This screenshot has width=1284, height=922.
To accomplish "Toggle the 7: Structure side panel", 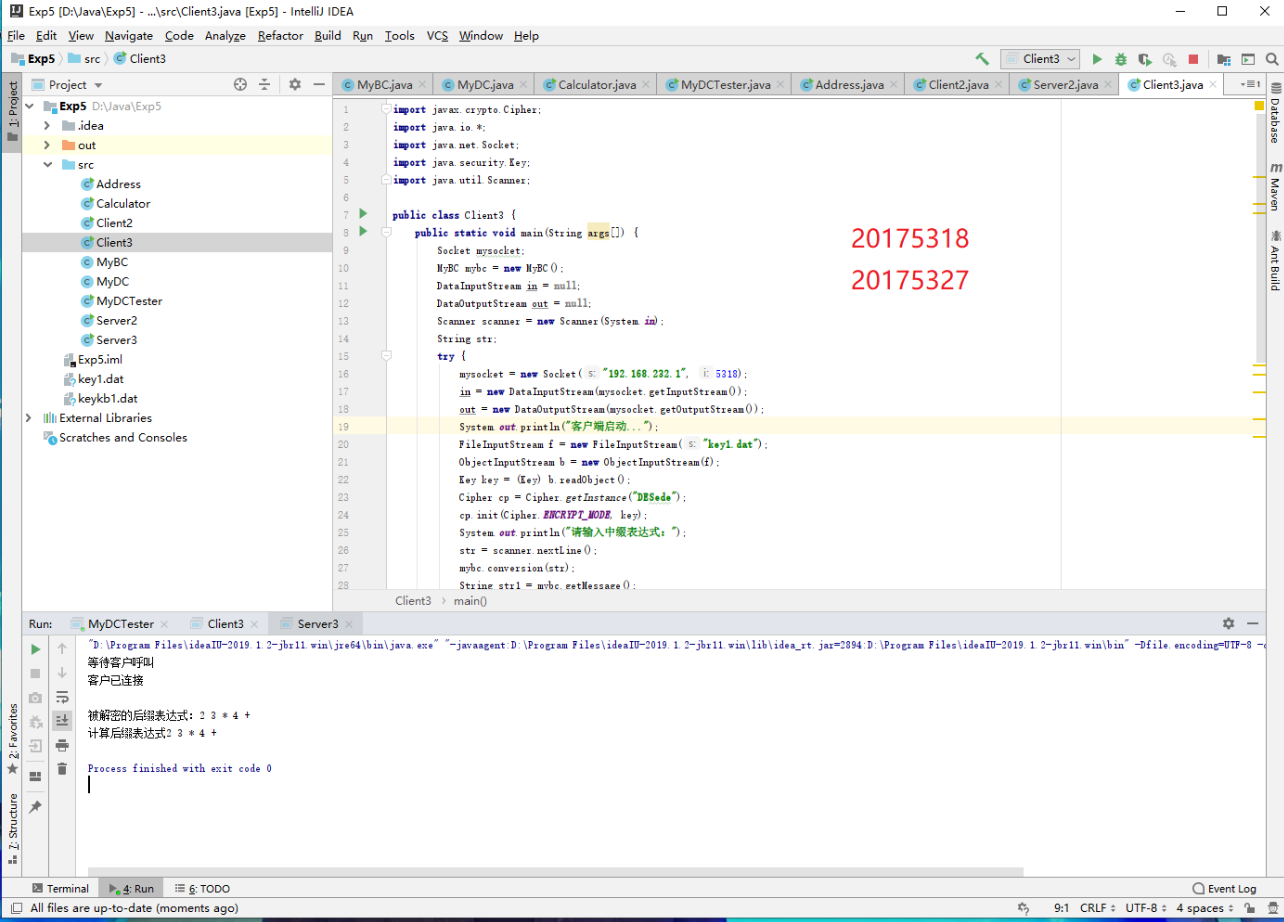I will coord(12,829).
